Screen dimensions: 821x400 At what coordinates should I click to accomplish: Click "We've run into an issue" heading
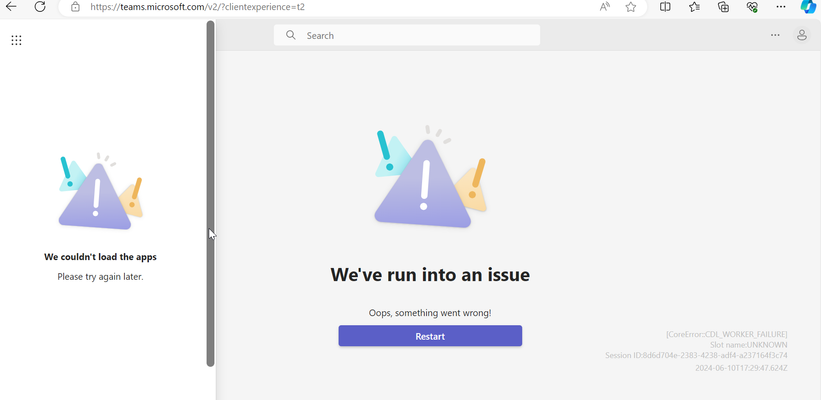pyautogui.click(x=430, y=274)
